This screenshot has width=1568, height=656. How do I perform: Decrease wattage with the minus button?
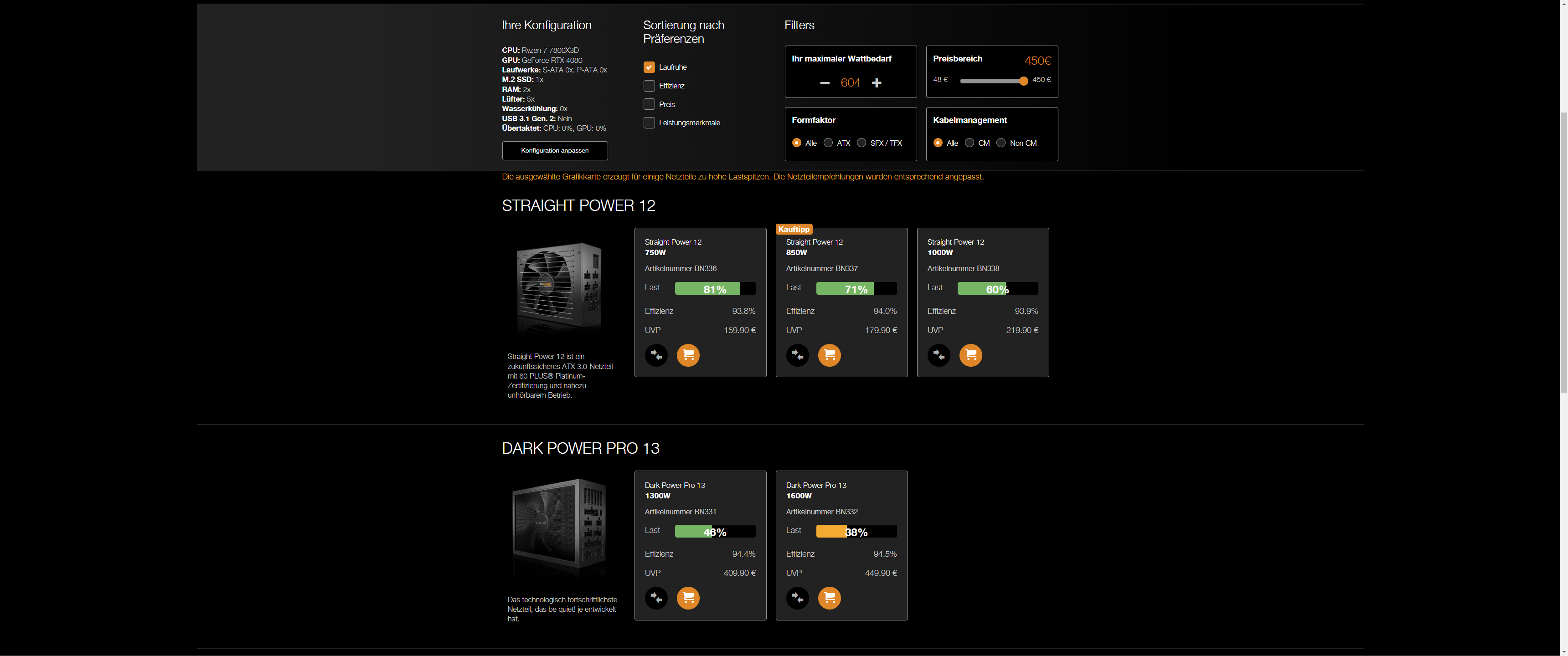point(824,83)
